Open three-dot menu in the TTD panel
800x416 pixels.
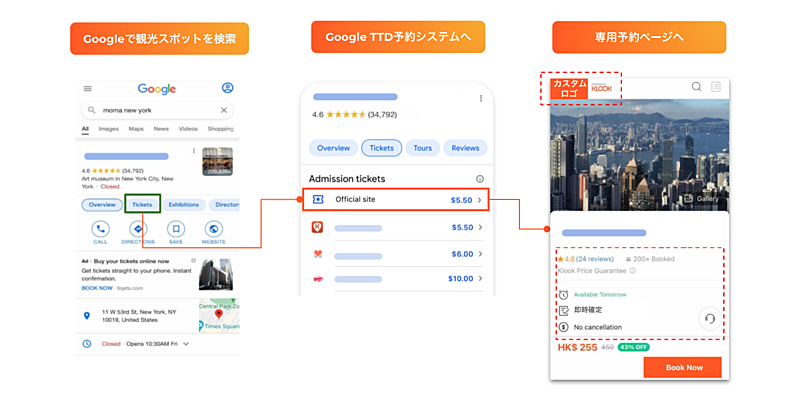pyautogui.click(x=481, y=98)
